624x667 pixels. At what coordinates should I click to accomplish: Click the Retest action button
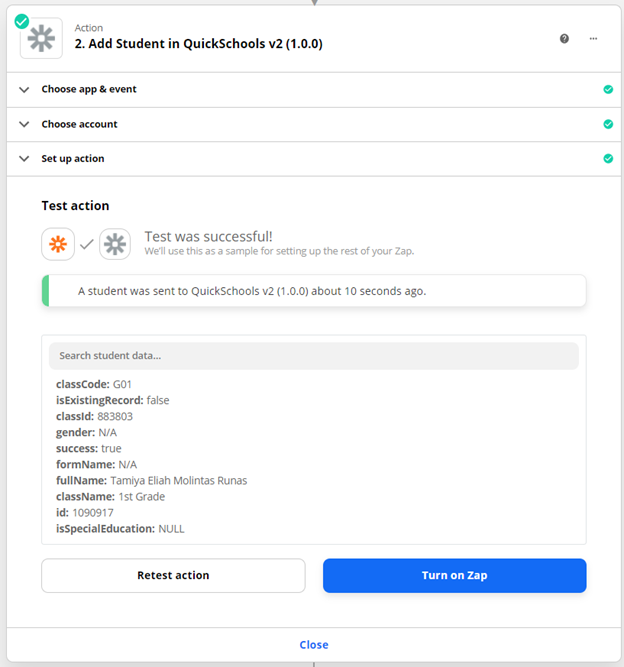pyautogui.click(x=173, y=575)
